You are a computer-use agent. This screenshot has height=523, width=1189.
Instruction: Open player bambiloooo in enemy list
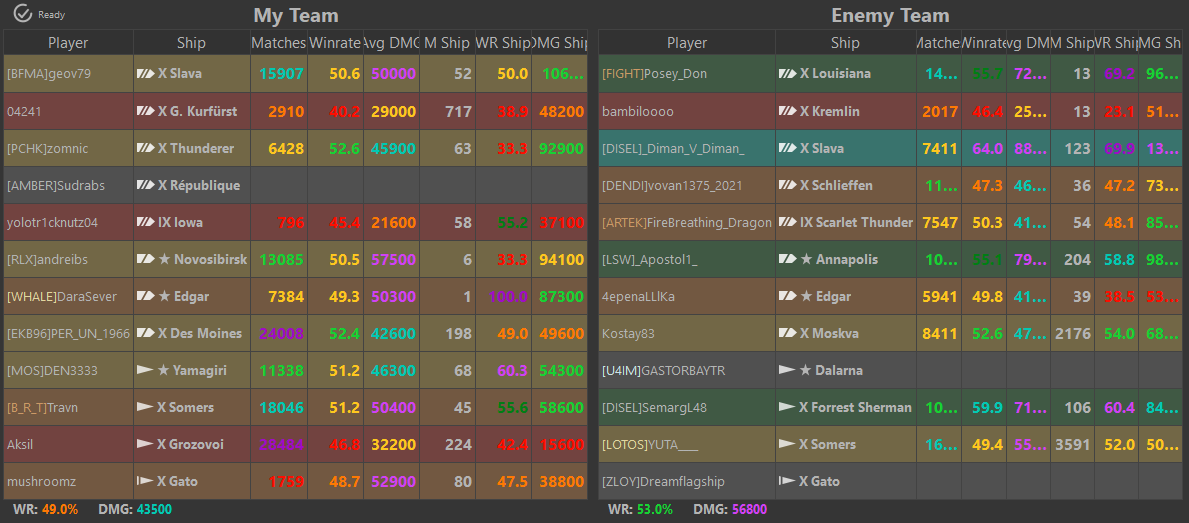[638, 111]
